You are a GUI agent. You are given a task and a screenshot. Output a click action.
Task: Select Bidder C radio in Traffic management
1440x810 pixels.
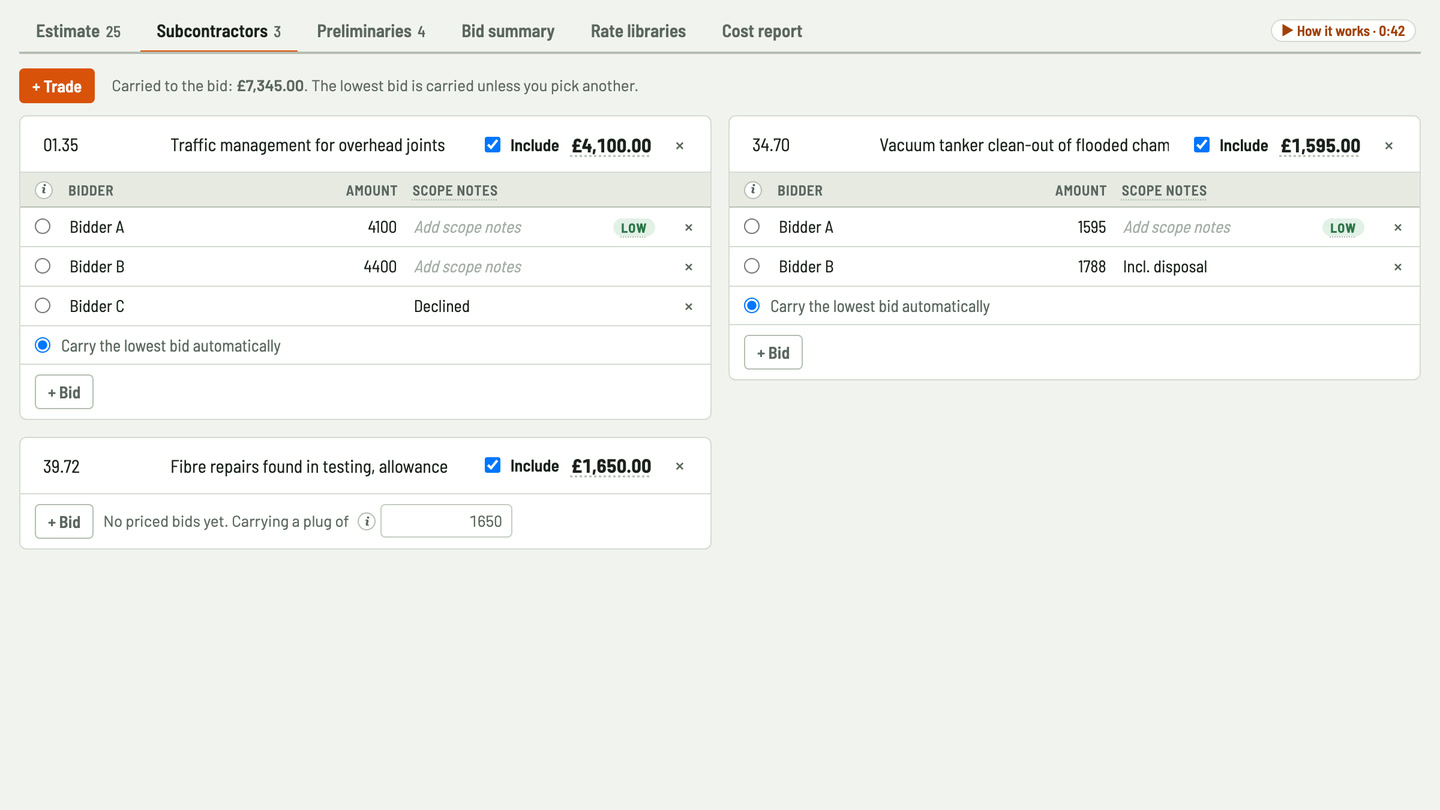pyautogui.click(x=43, y=306)
